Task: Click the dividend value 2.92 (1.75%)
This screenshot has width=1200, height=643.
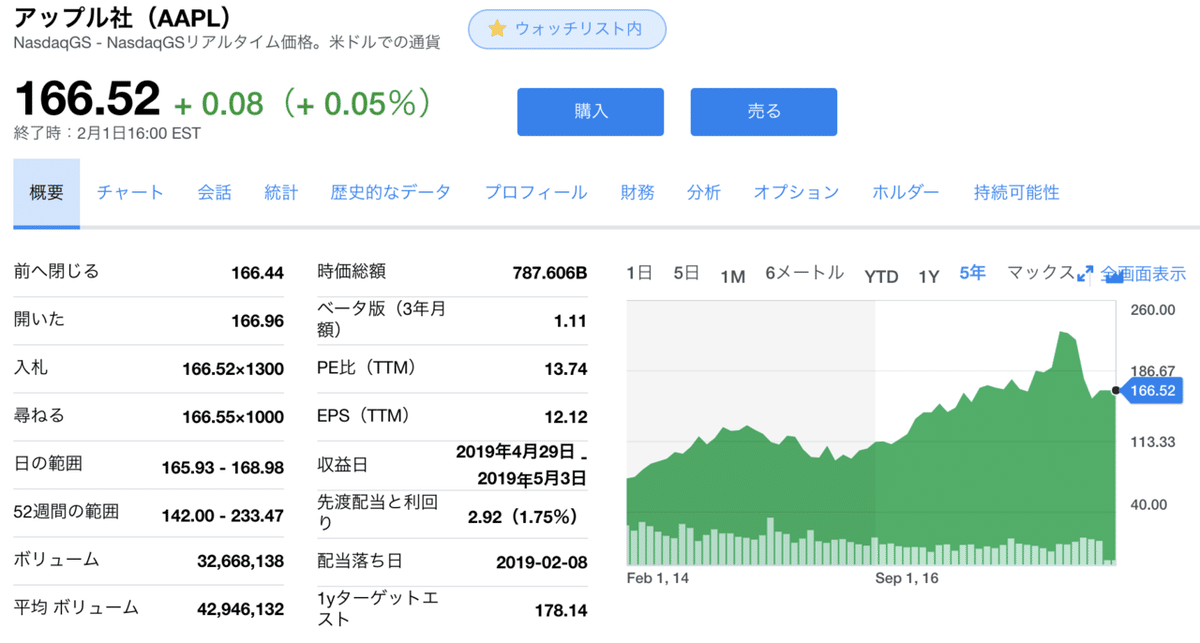Action: 522,517
